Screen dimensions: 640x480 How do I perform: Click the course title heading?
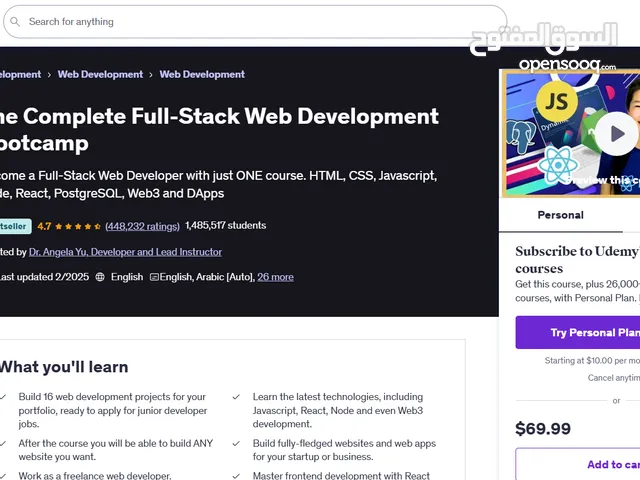(219, 129)
